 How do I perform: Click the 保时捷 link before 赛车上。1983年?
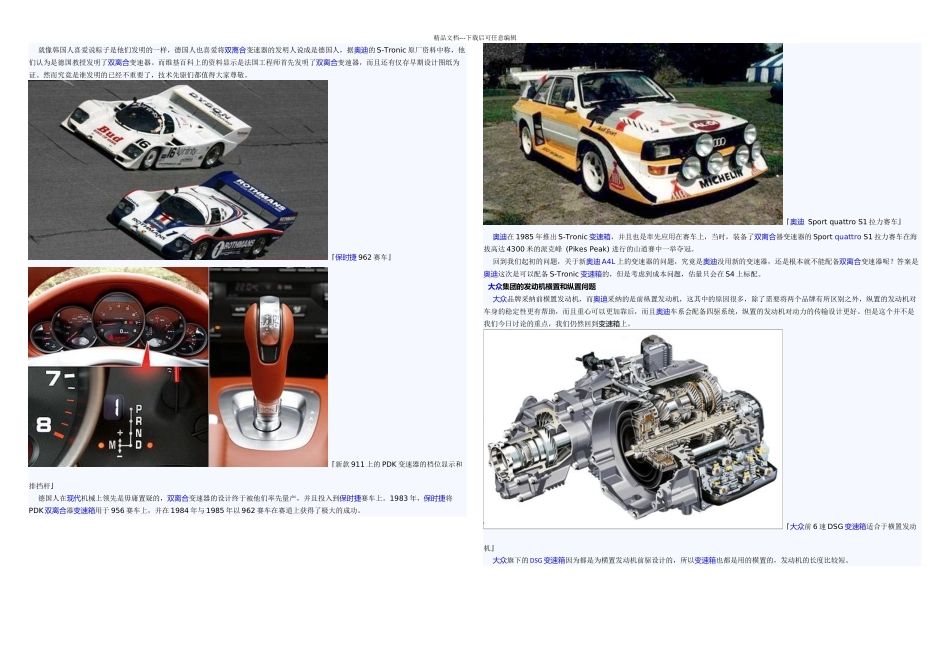350,498
